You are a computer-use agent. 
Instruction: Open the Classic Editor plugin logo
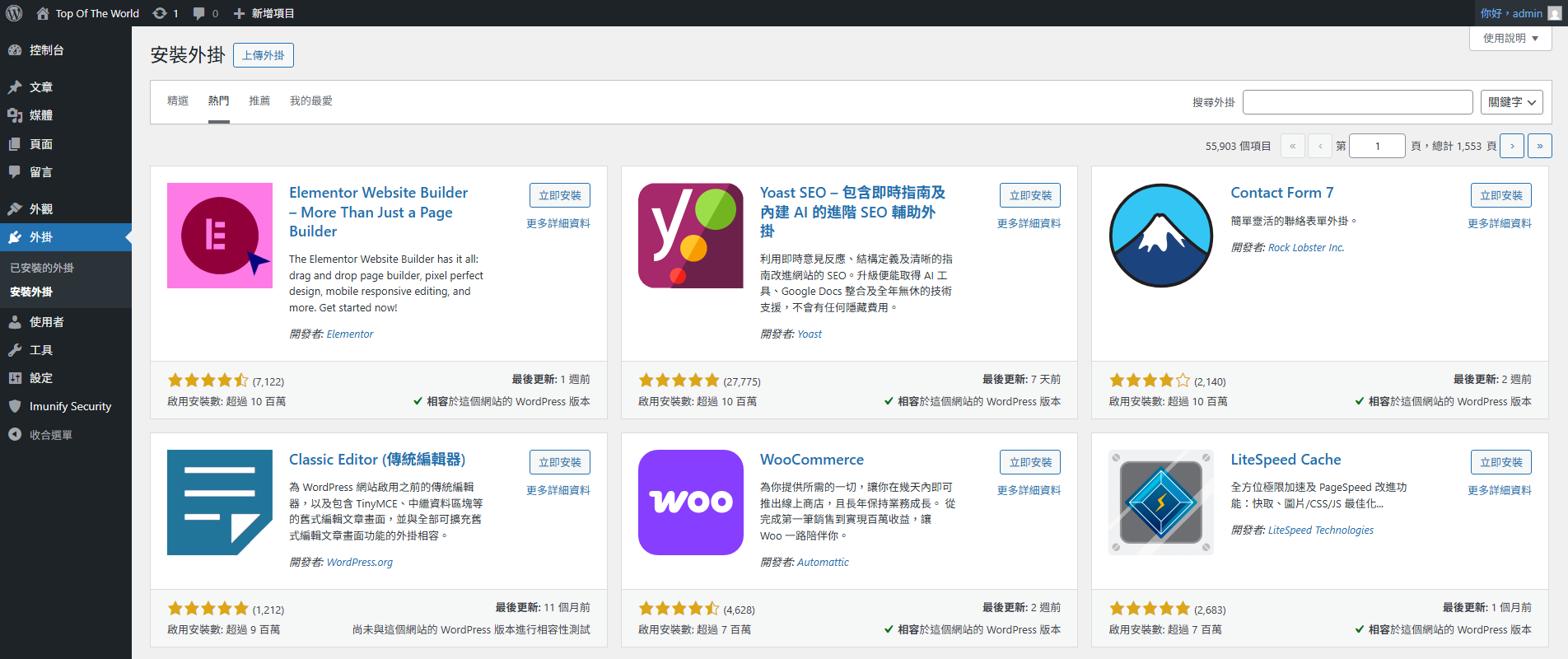220,502
